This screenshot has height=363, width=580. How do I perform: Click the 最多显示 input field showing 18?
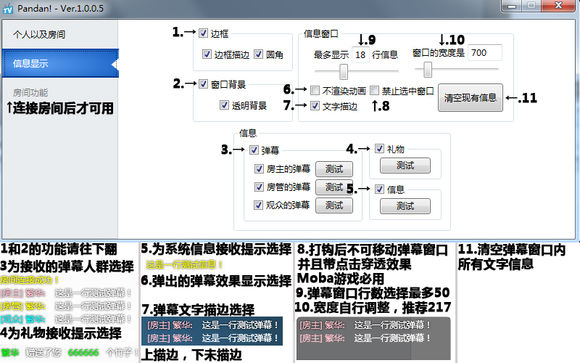[x=360, y=55]
